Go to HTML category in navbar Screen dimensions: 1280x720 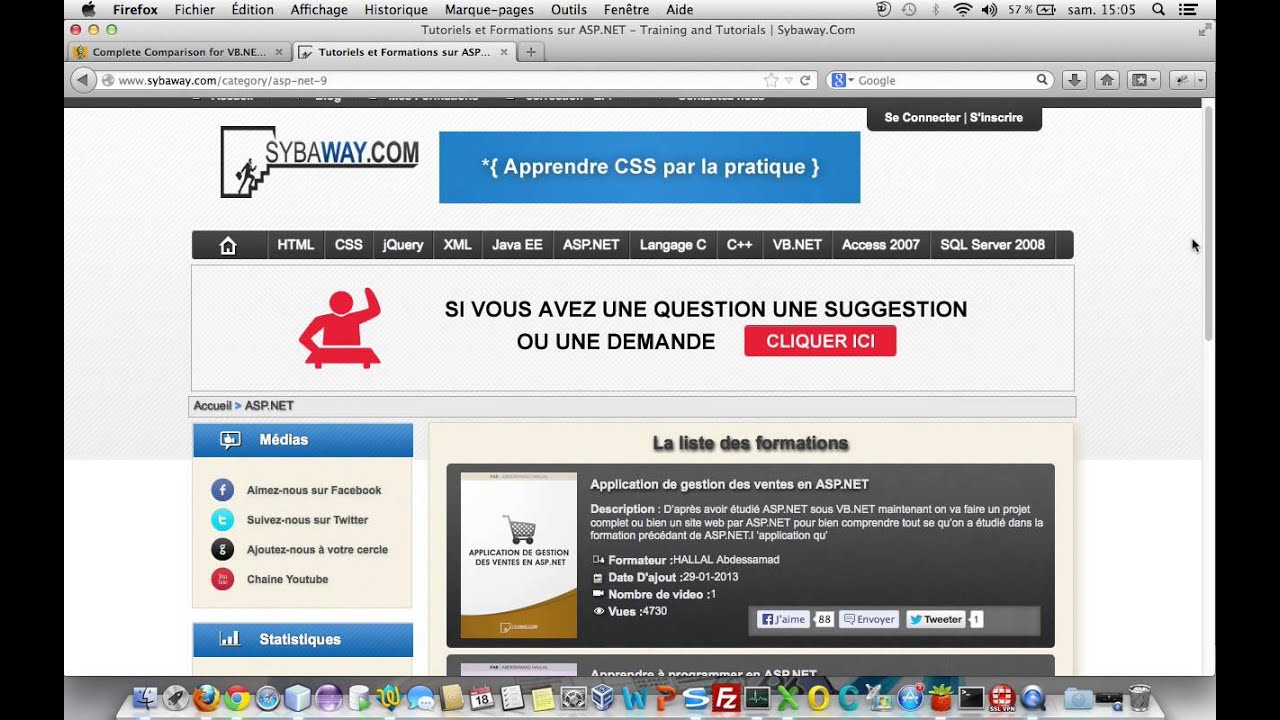coord(296,245)
